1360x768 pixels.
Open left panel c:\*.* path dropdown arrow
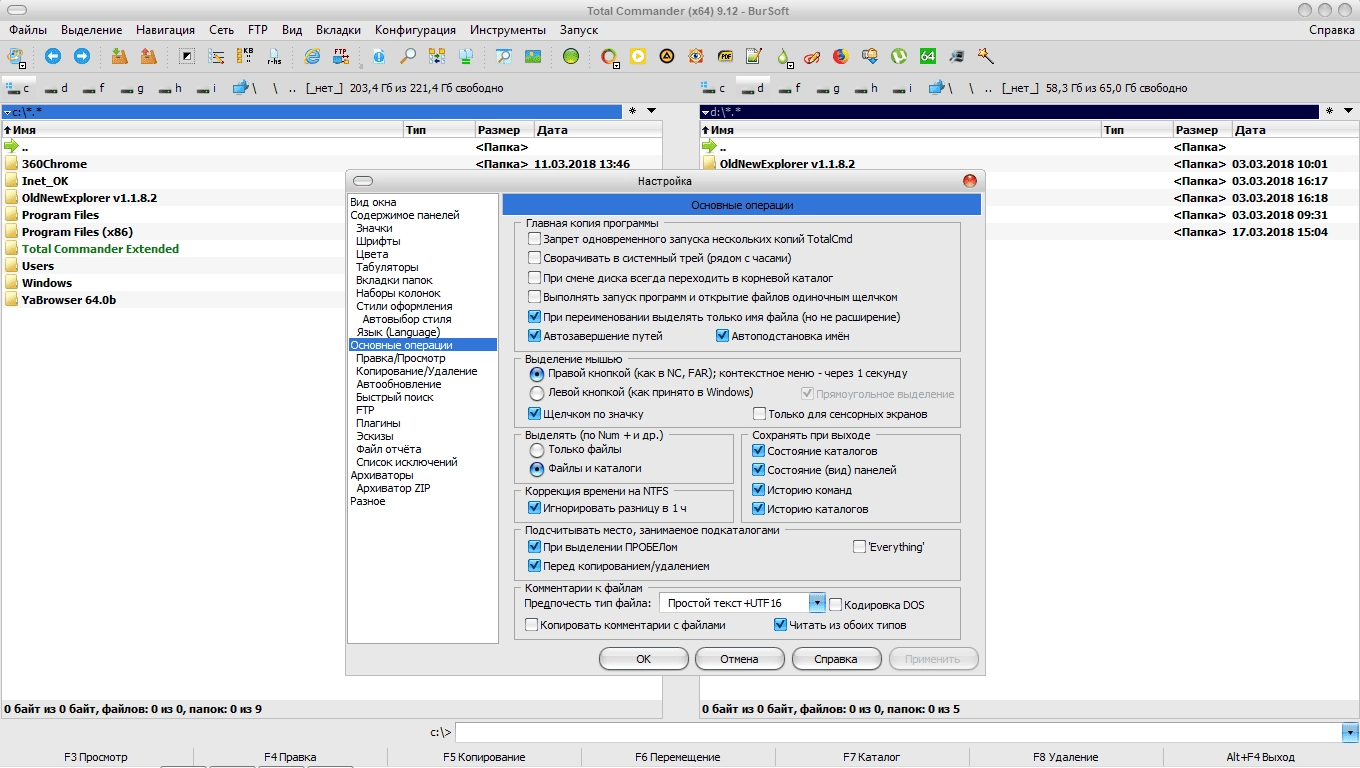pyautogui.click(x=7, y=112)
